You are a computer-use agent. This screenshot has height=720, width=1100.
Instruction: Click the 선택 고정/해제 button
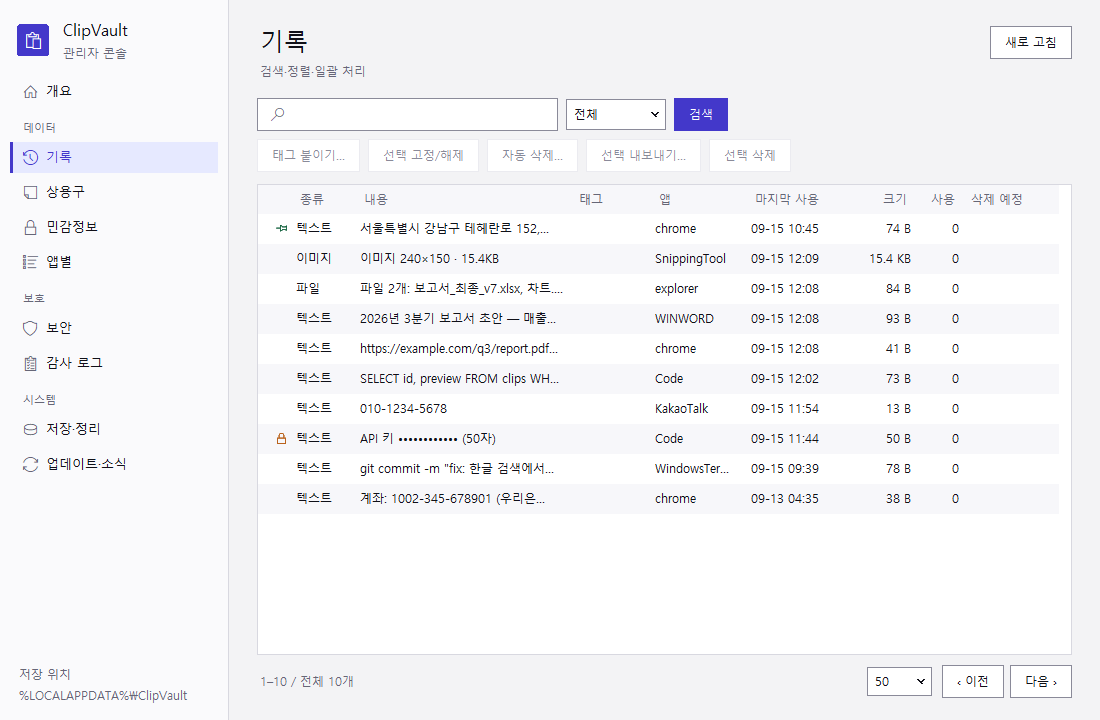423,155
